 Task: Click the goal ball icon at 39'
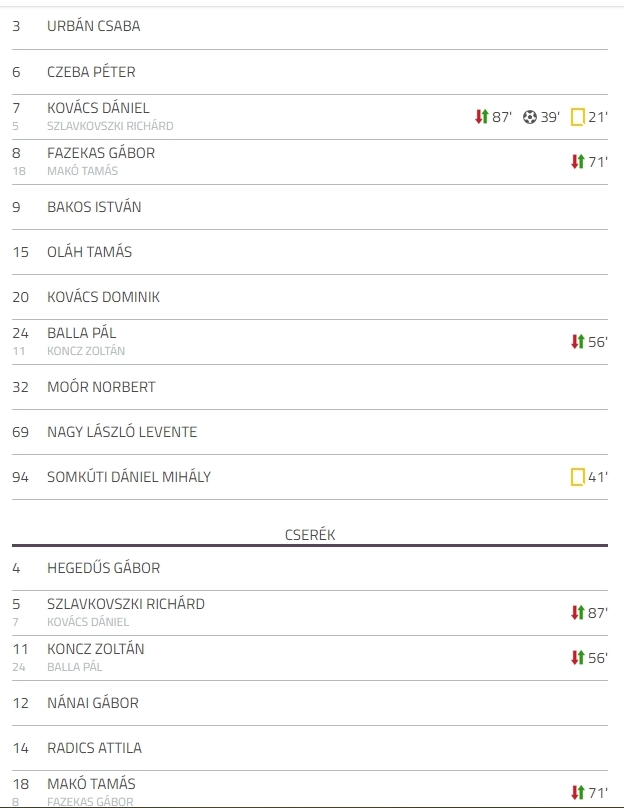click(x=529, y=117)
